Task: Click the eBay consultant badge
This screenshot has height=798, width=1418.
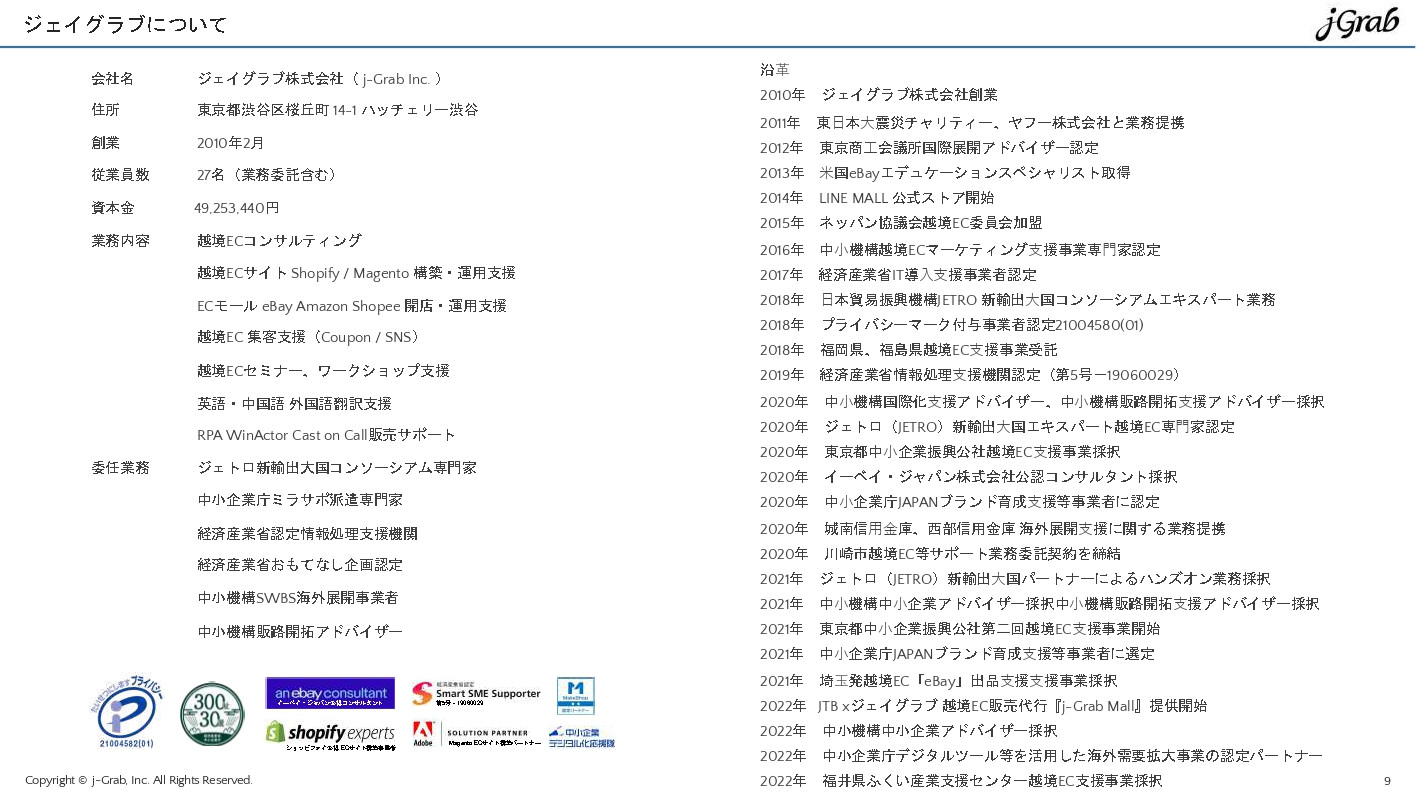Action: tap(330, 692)
